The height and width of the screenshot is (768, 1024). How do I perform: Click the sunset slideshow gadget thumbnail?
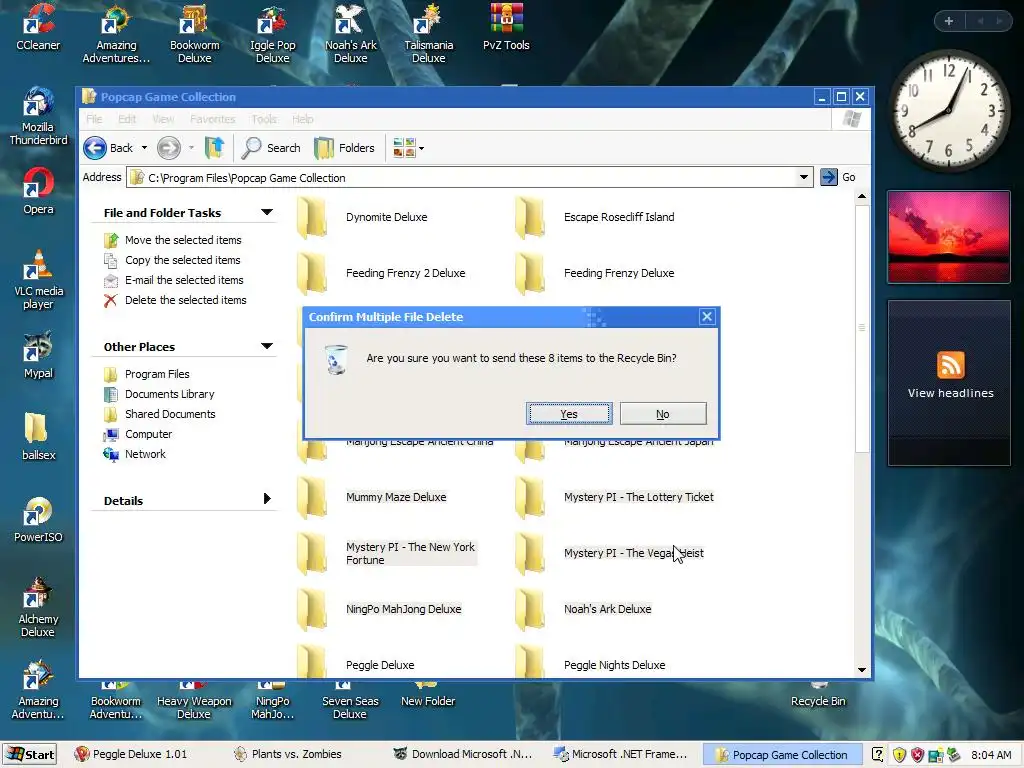pyautogui.click(x=949, y=236)
